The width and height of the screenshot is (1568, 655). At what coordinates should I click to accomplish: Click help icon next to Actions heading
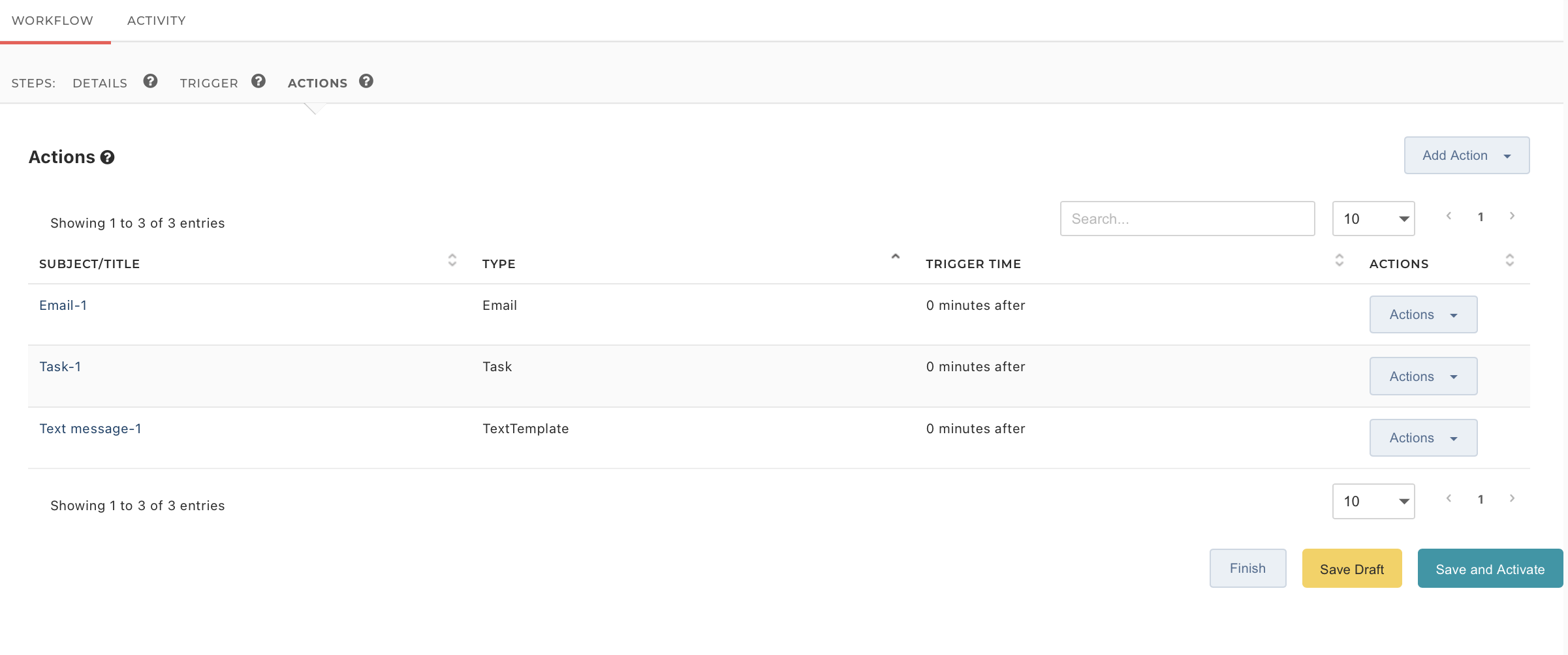coord(108,158)
